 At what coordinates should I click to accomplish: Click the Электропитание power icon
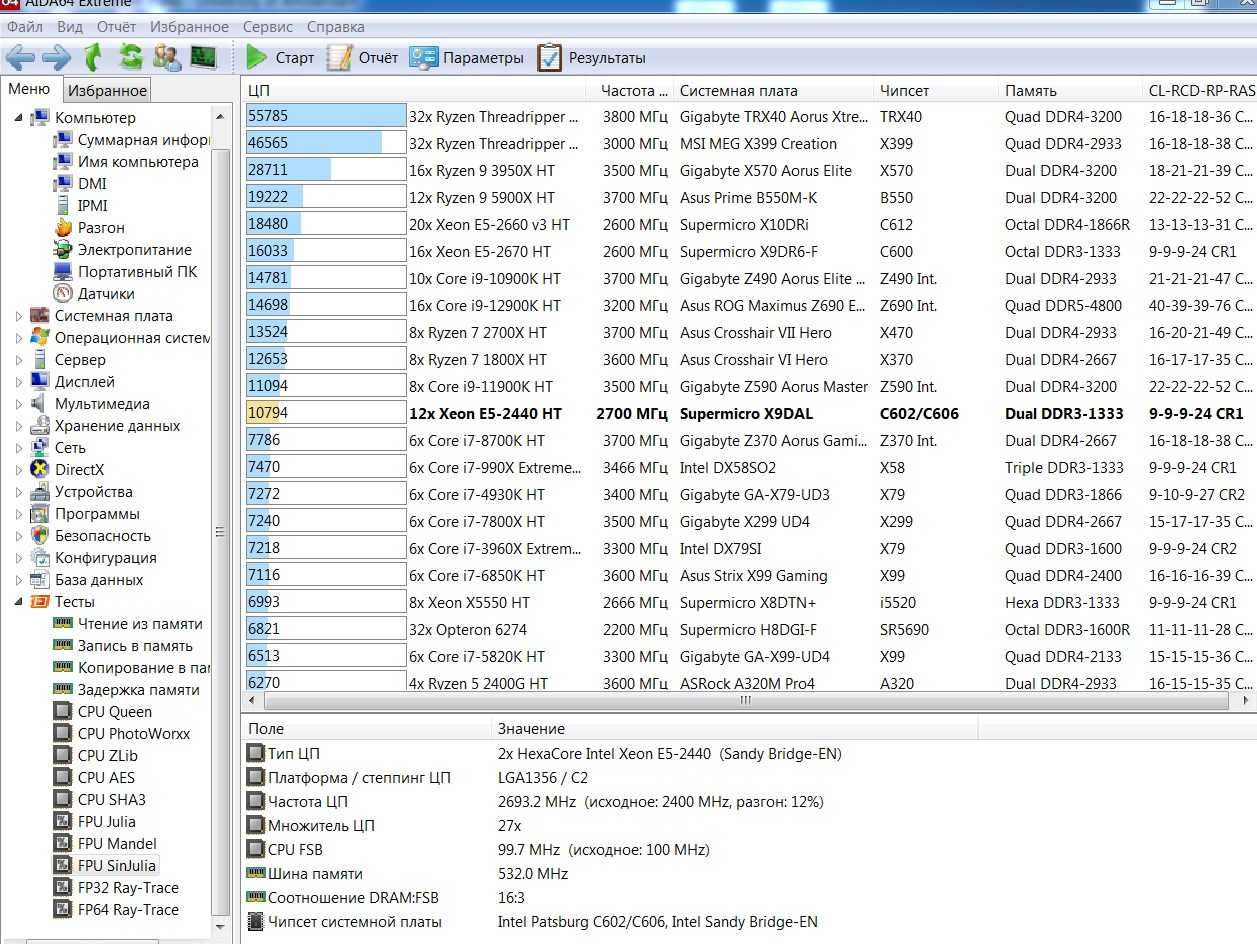click(x=63, y=250)
